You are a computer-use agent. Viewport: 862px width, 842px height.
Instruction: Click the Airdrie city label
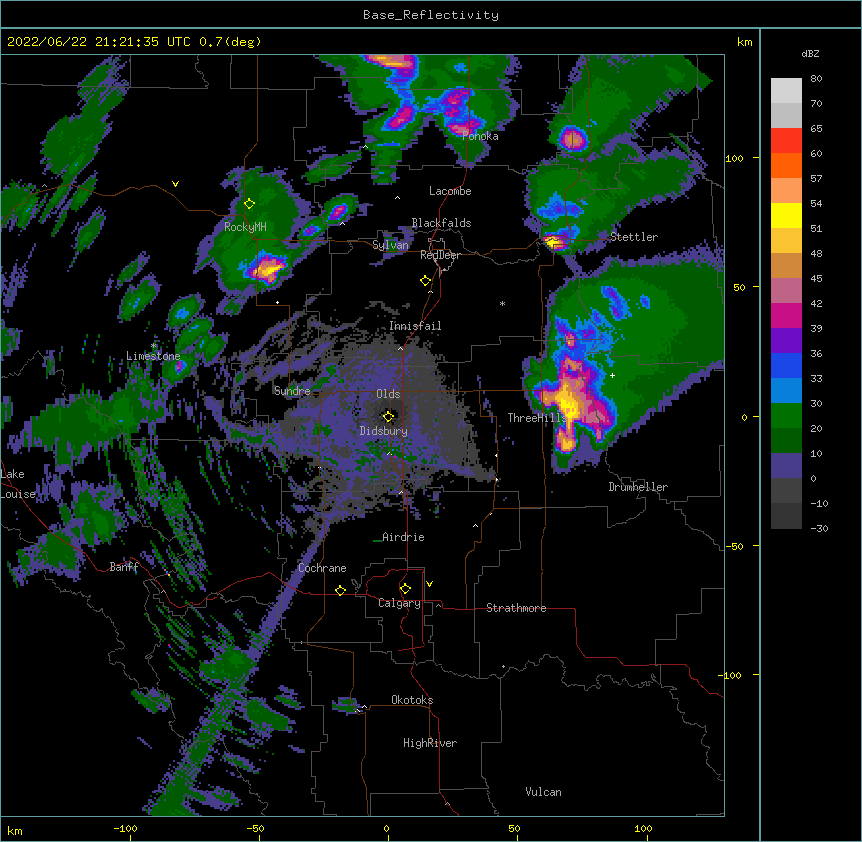pos(403,537)
